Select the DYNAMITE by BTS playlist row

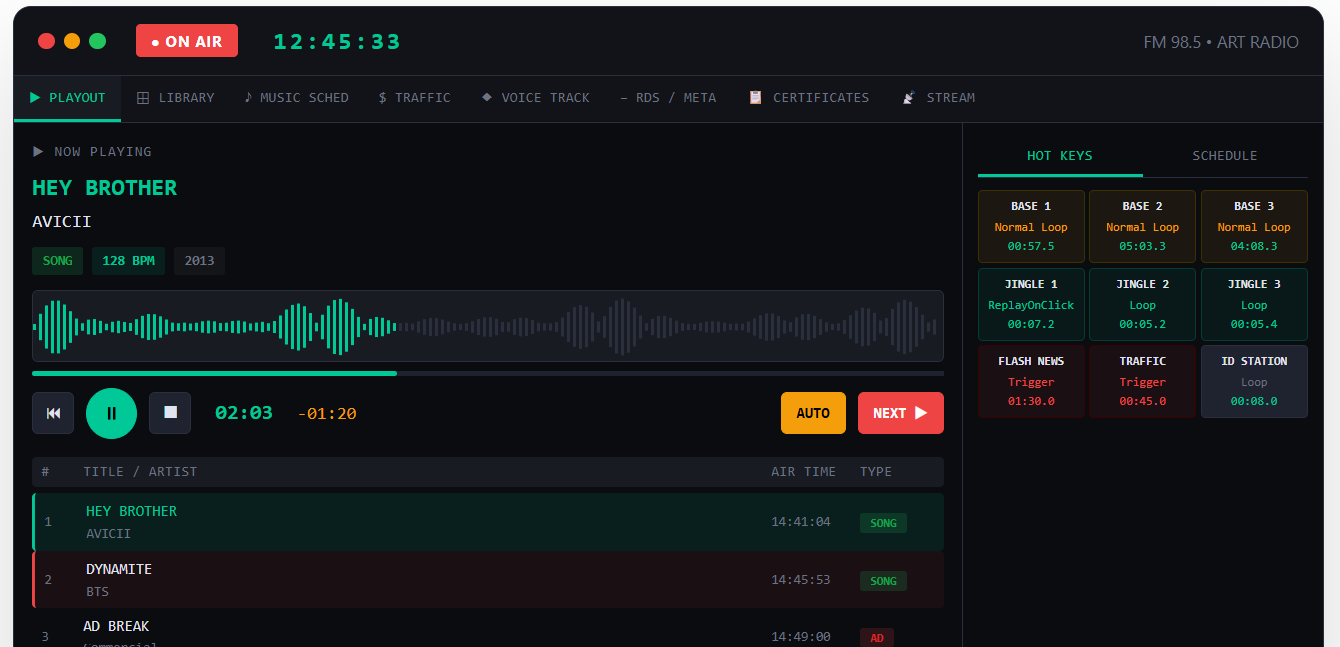488,580
